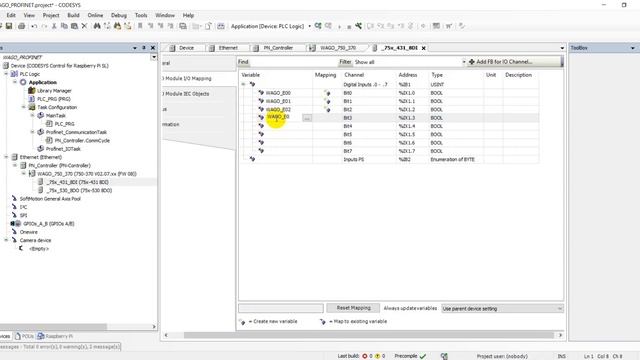Click the Logout toolbar icon
The width and height of the screenshot is (640, 360).
[328, 26]
